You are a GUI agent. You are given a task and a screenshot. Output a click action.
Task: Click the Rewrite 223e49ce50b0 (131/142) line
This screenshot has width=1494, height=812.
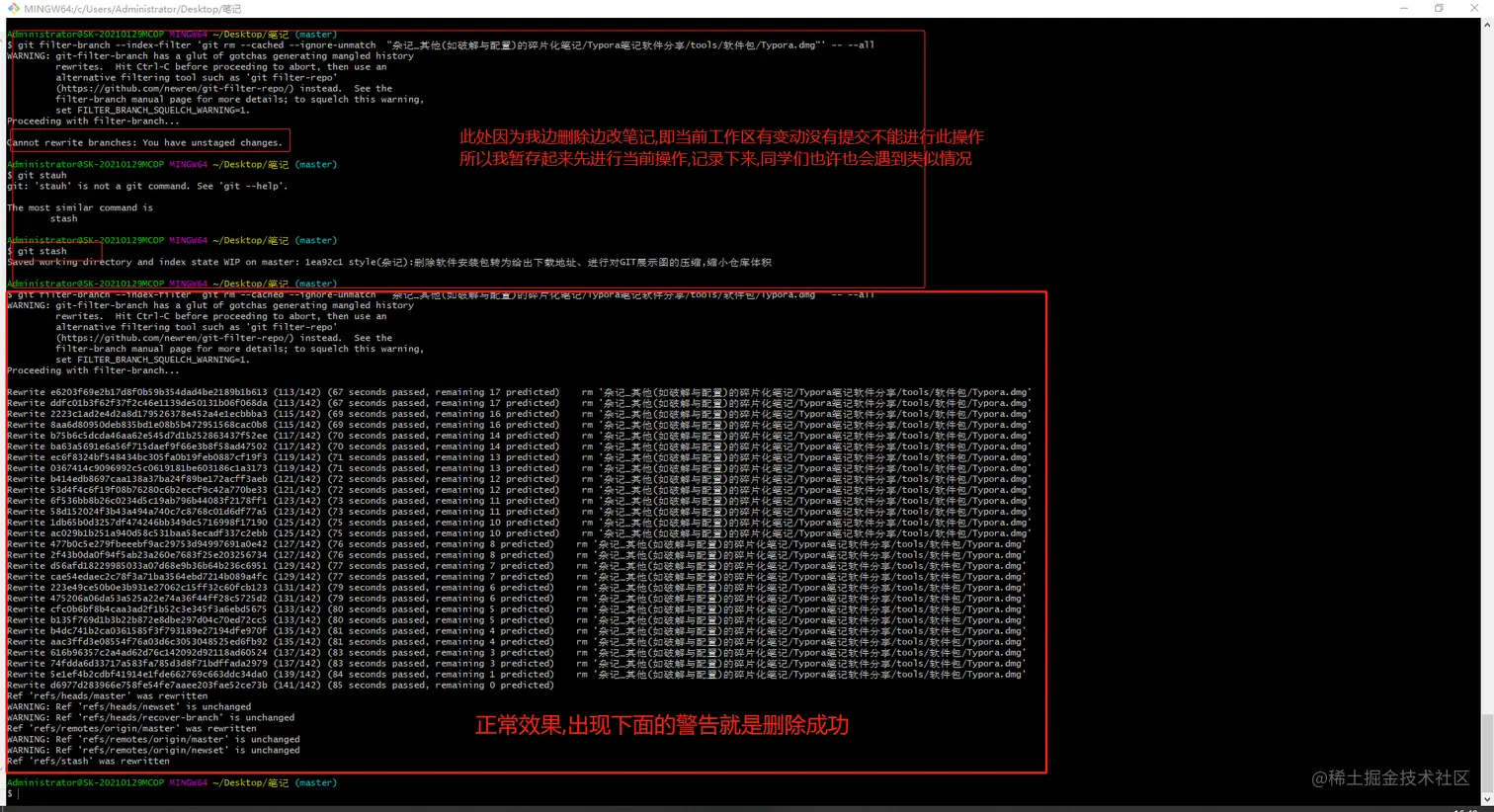pyautogui.click(x=517, y=588)
